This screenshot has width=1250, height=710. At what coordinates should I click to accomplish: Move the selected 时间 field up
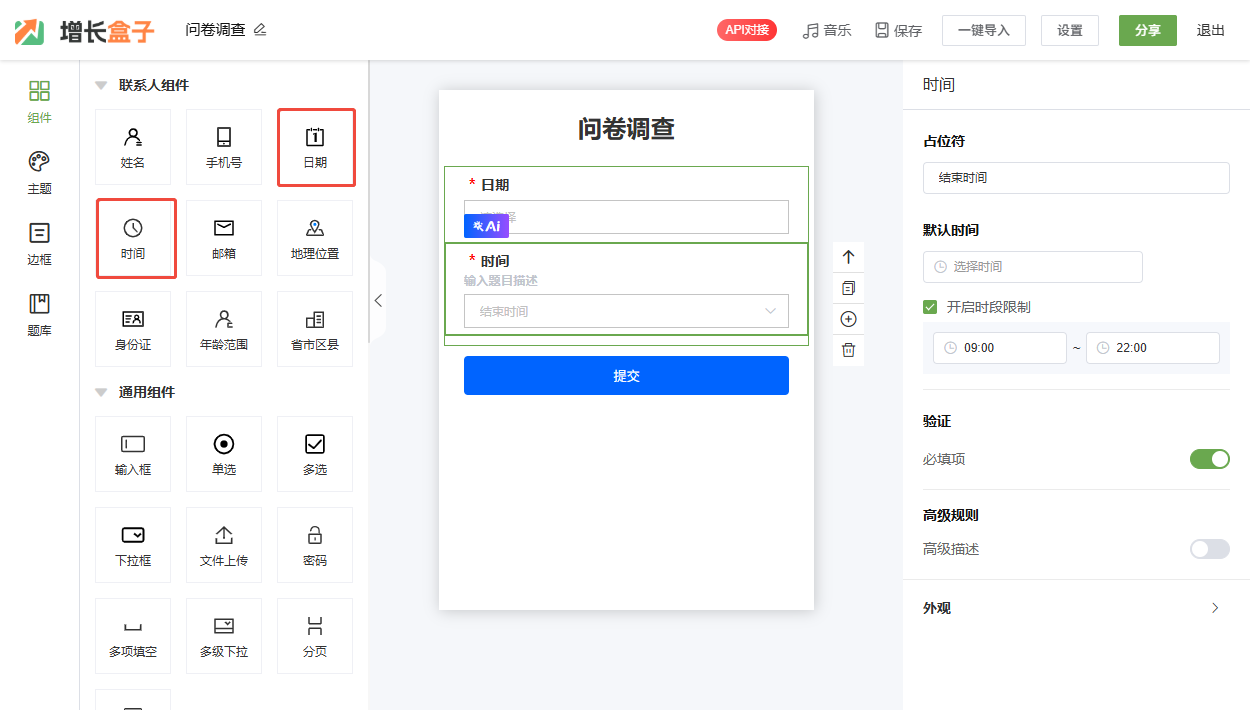point(848,257)
